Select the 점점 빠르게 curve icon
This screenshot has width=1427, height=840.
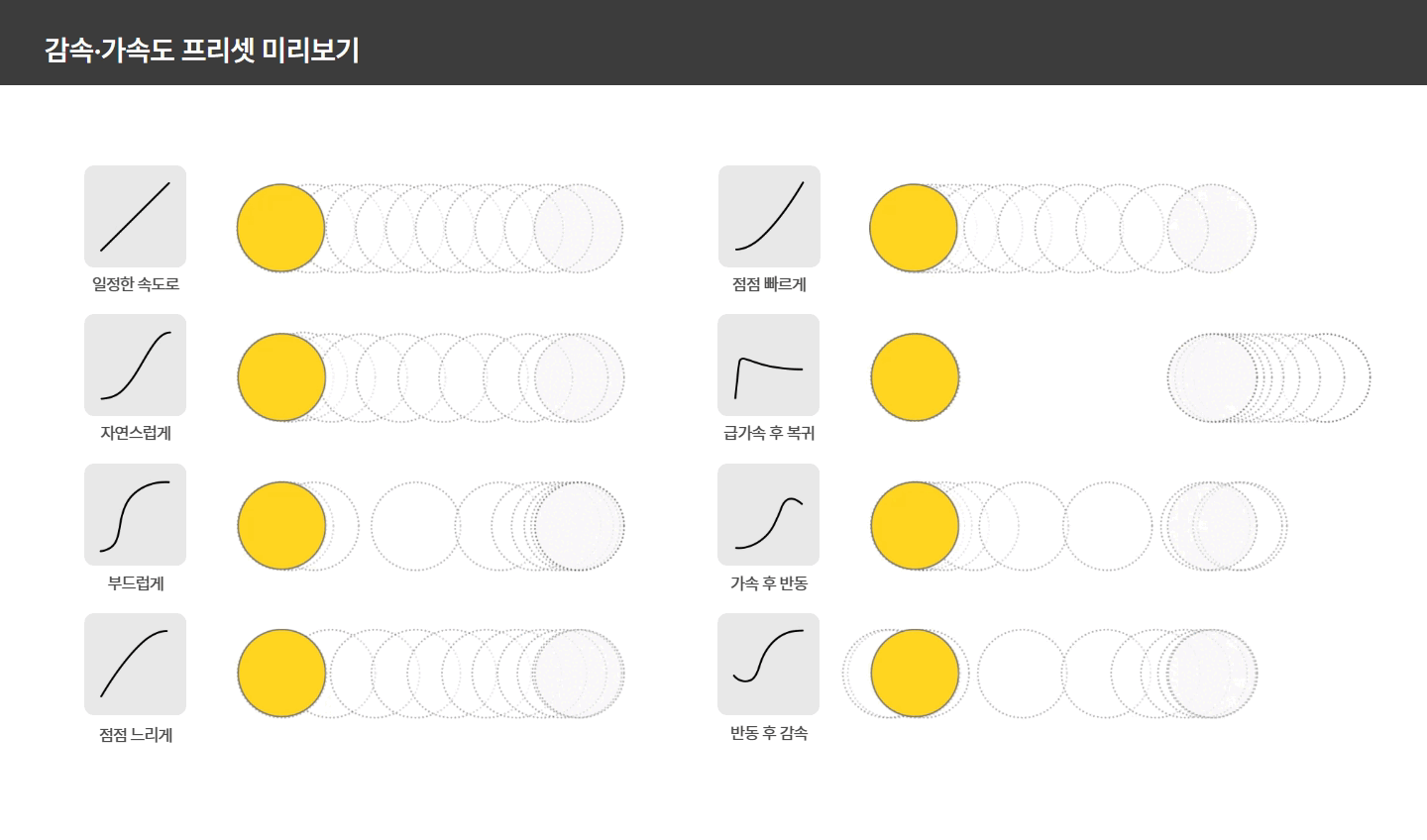[769, 216]
